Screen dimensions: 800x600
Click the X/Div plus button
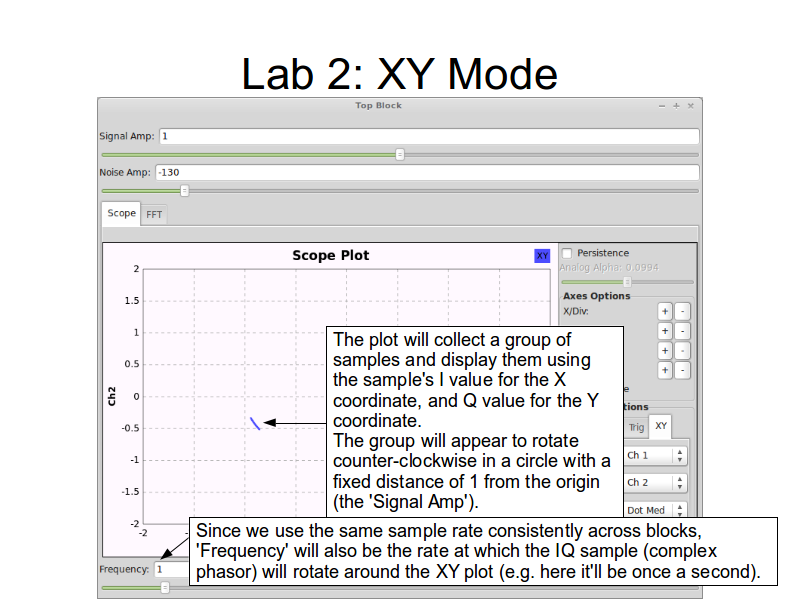click(664, 311)
